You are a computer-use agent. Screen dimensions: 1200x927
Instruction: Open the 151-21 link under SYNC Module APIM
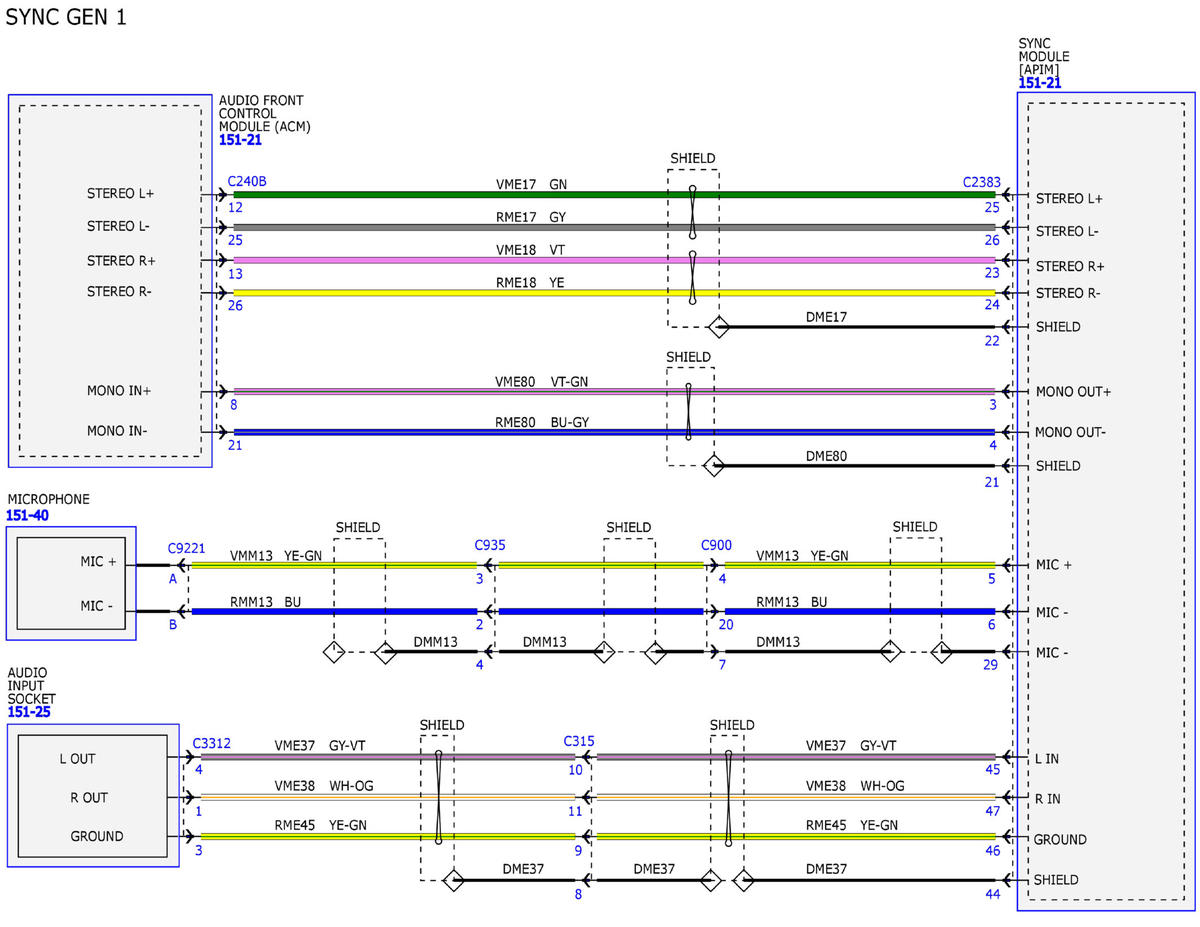(x=1039, y=83)
